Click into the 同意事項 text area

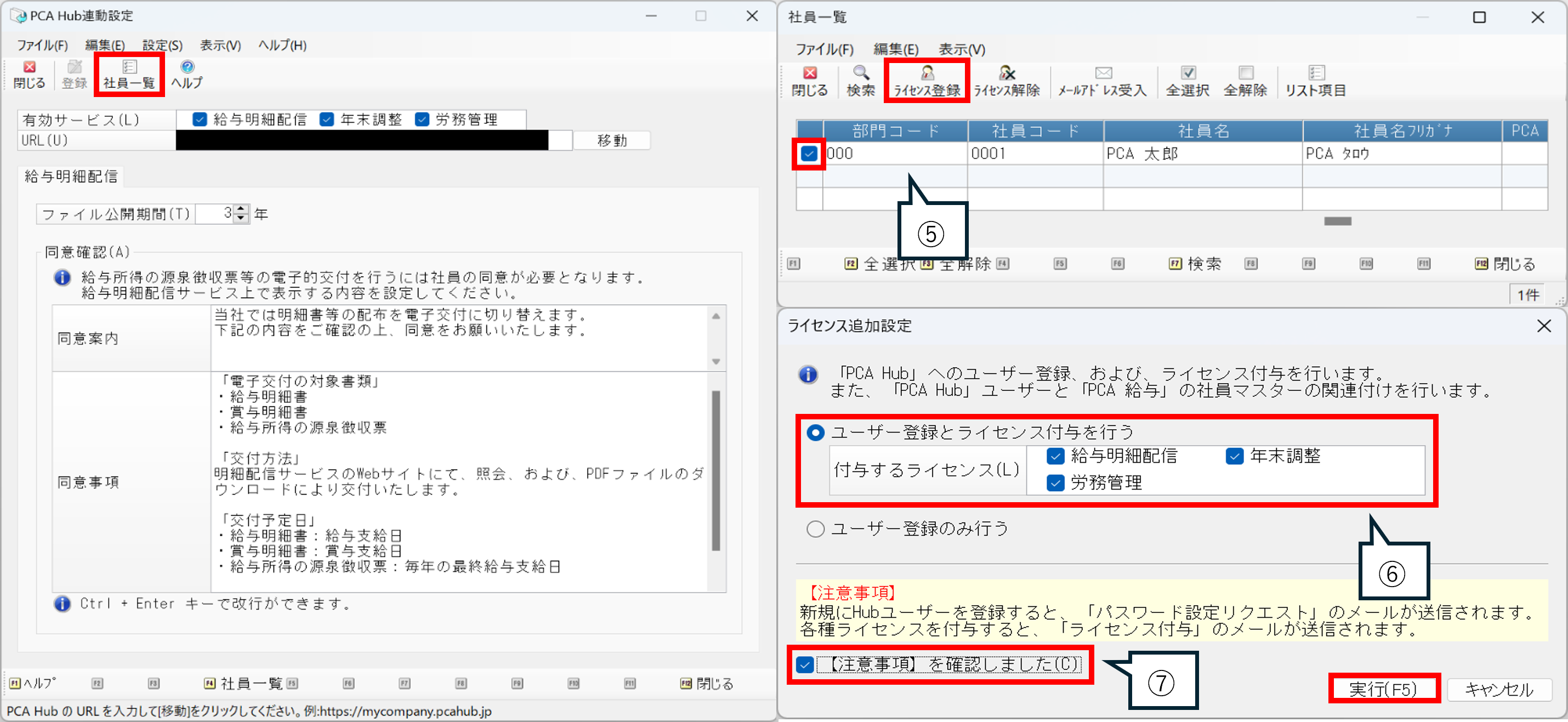(x=459, y=481)
